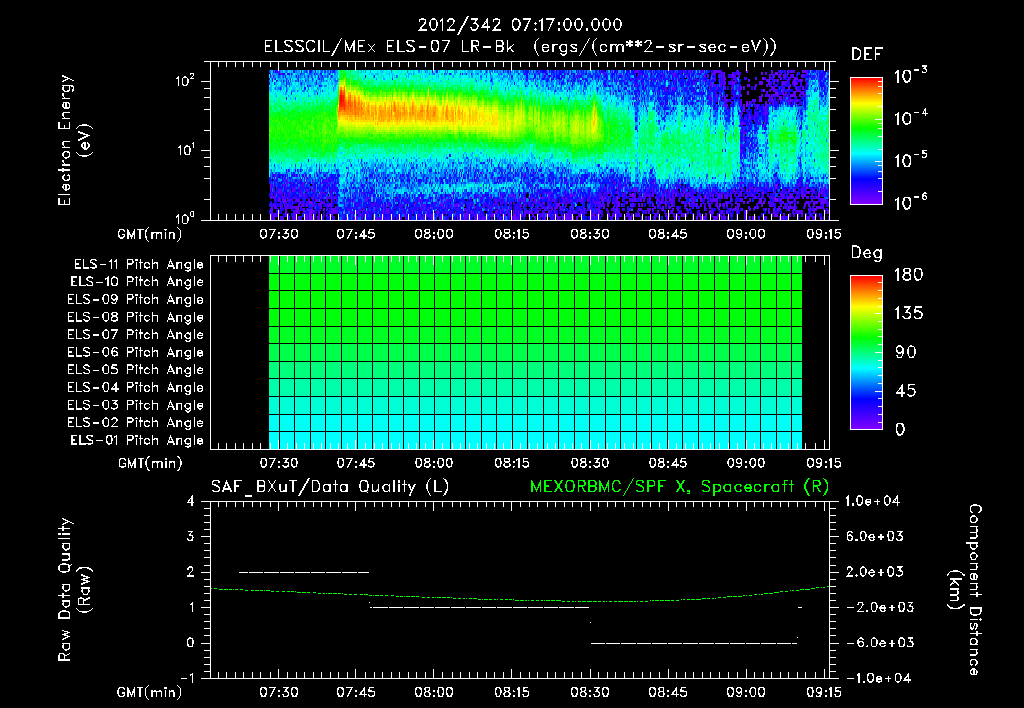Click the 08:30 tick label under pitch panel
This screenshot has width=1024, height=708.
(x=590, y=464)
